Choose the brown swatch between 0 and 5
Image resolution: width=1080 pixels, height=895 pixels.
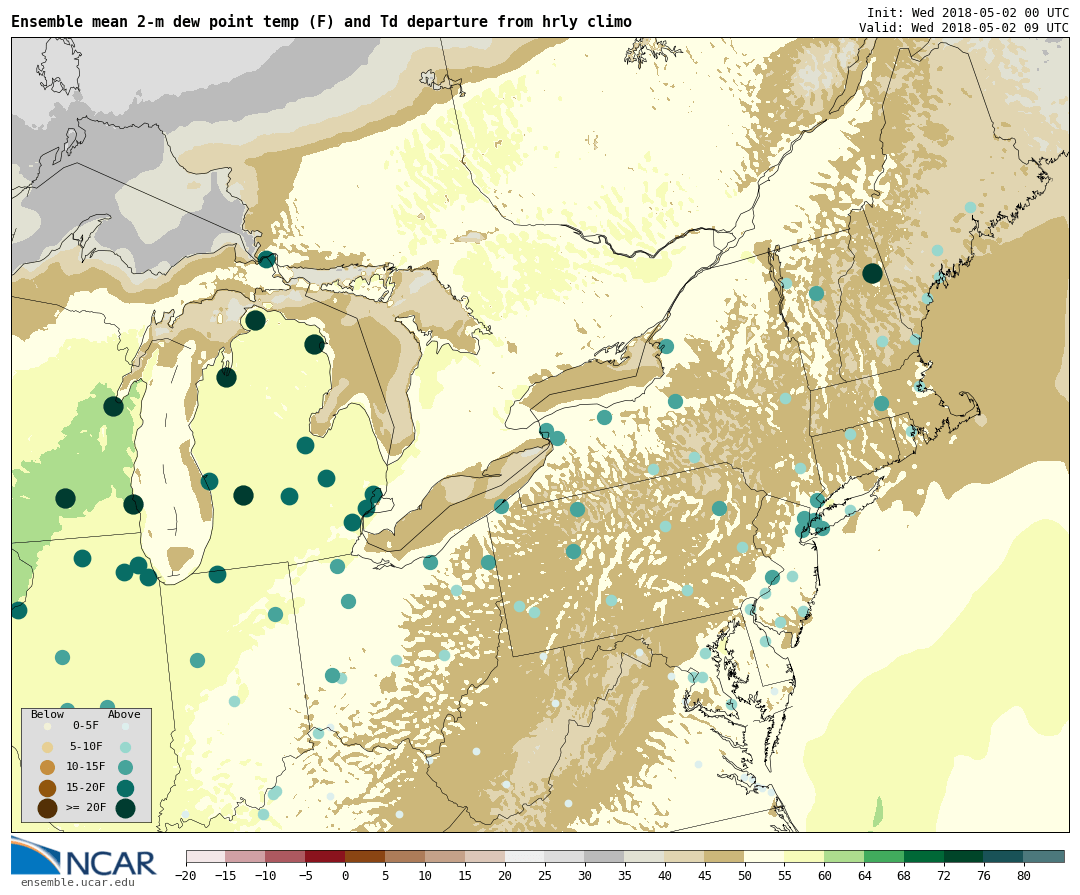click(x=365, y=857)
